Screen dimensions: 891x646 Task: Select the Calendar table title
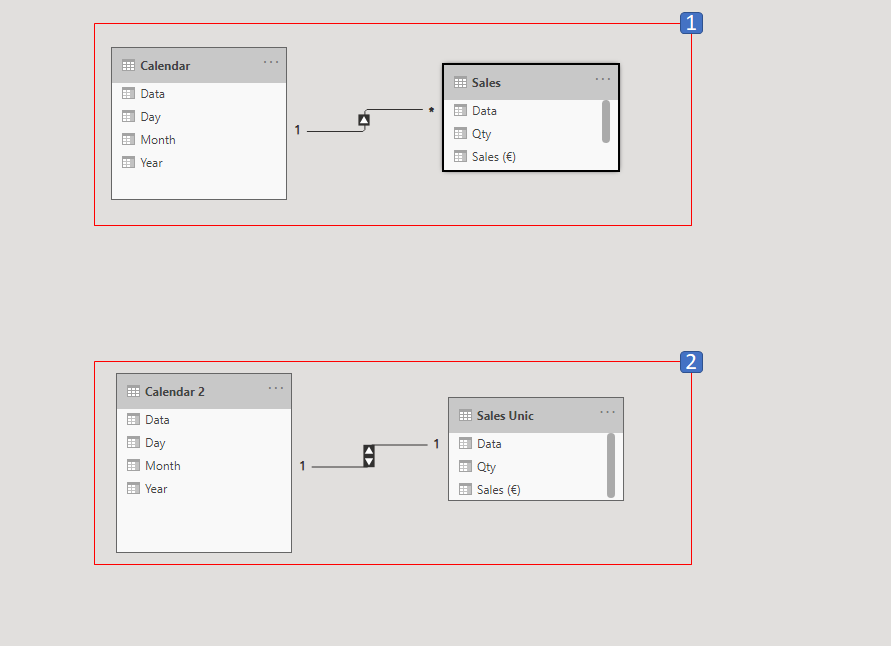coord(165,66)
